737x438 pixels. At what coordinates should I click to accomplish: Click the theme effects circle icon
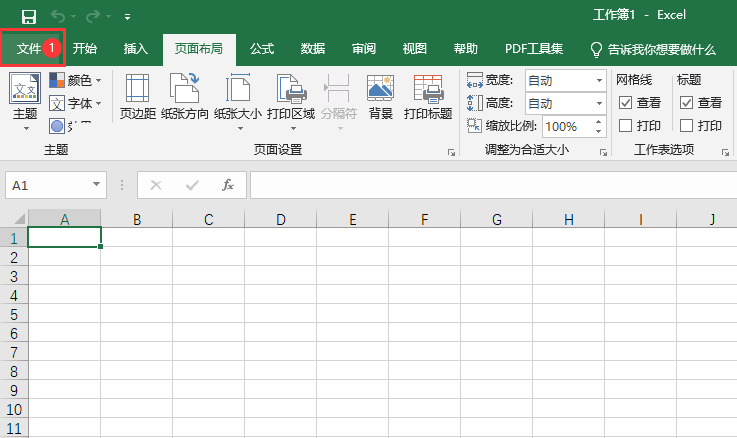[57, 125]
